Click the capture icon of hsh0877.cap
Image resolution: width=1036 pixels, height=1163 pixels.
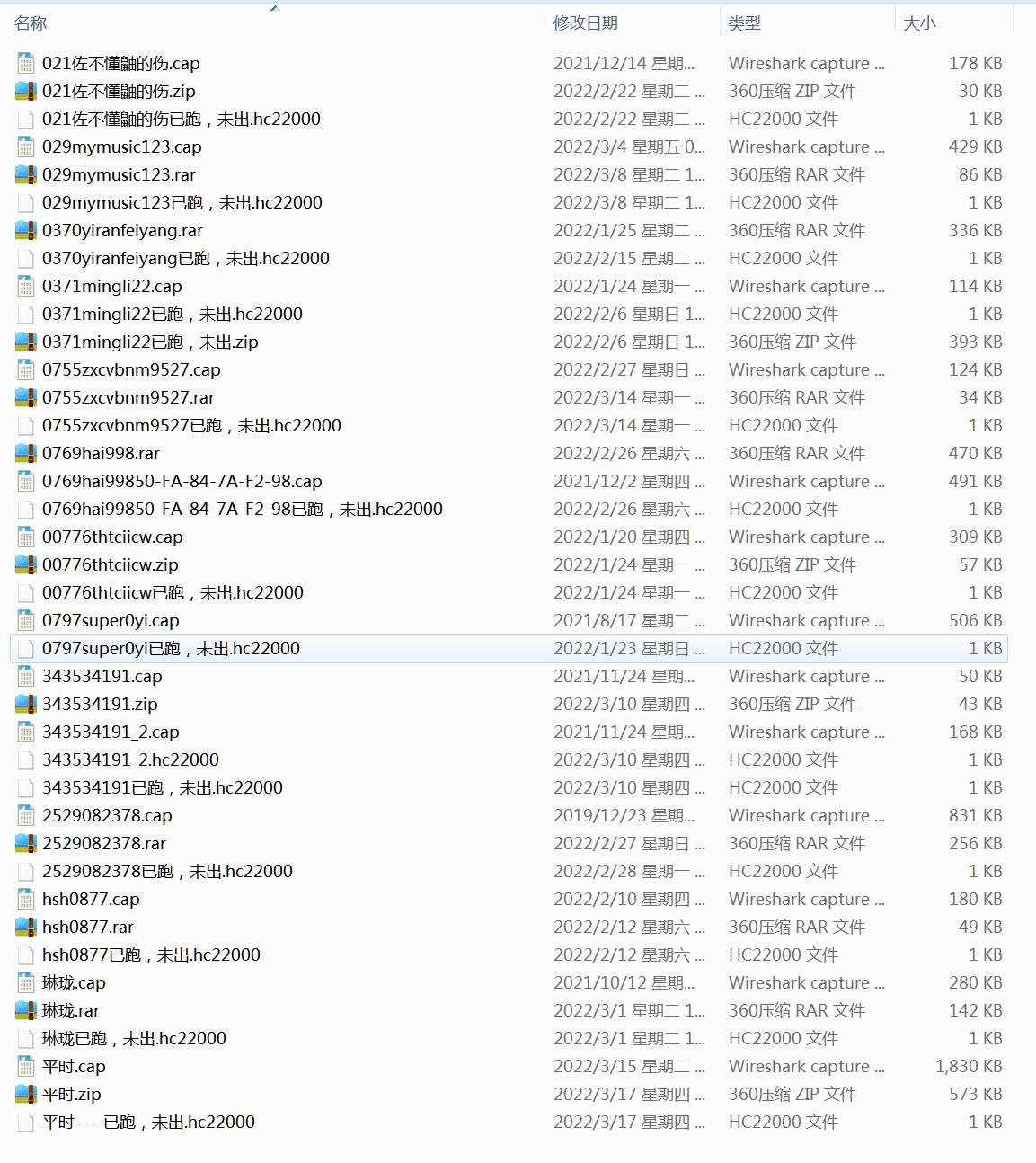click(26, 899)
